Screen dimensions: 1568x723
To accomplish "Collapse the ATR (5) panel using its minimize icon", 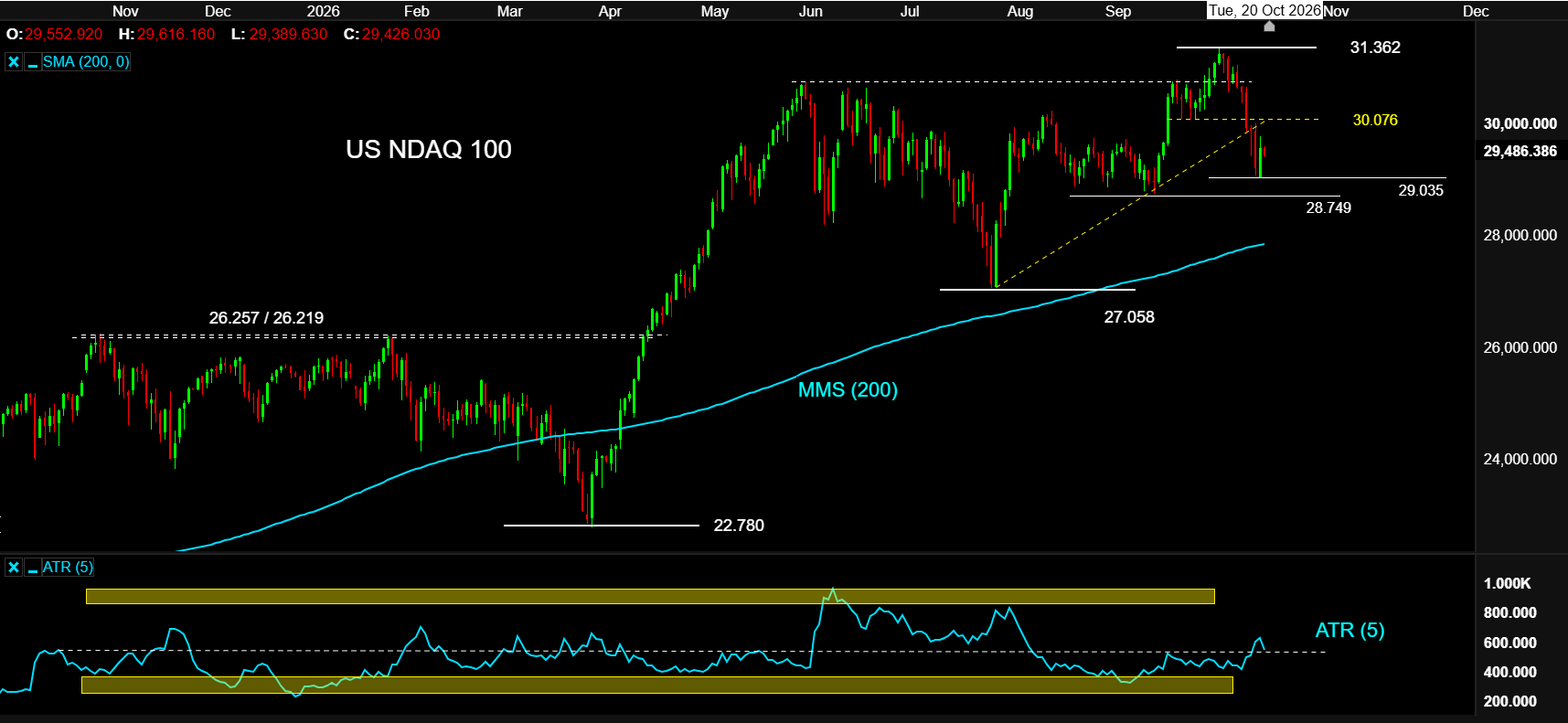I will point(32,568).
